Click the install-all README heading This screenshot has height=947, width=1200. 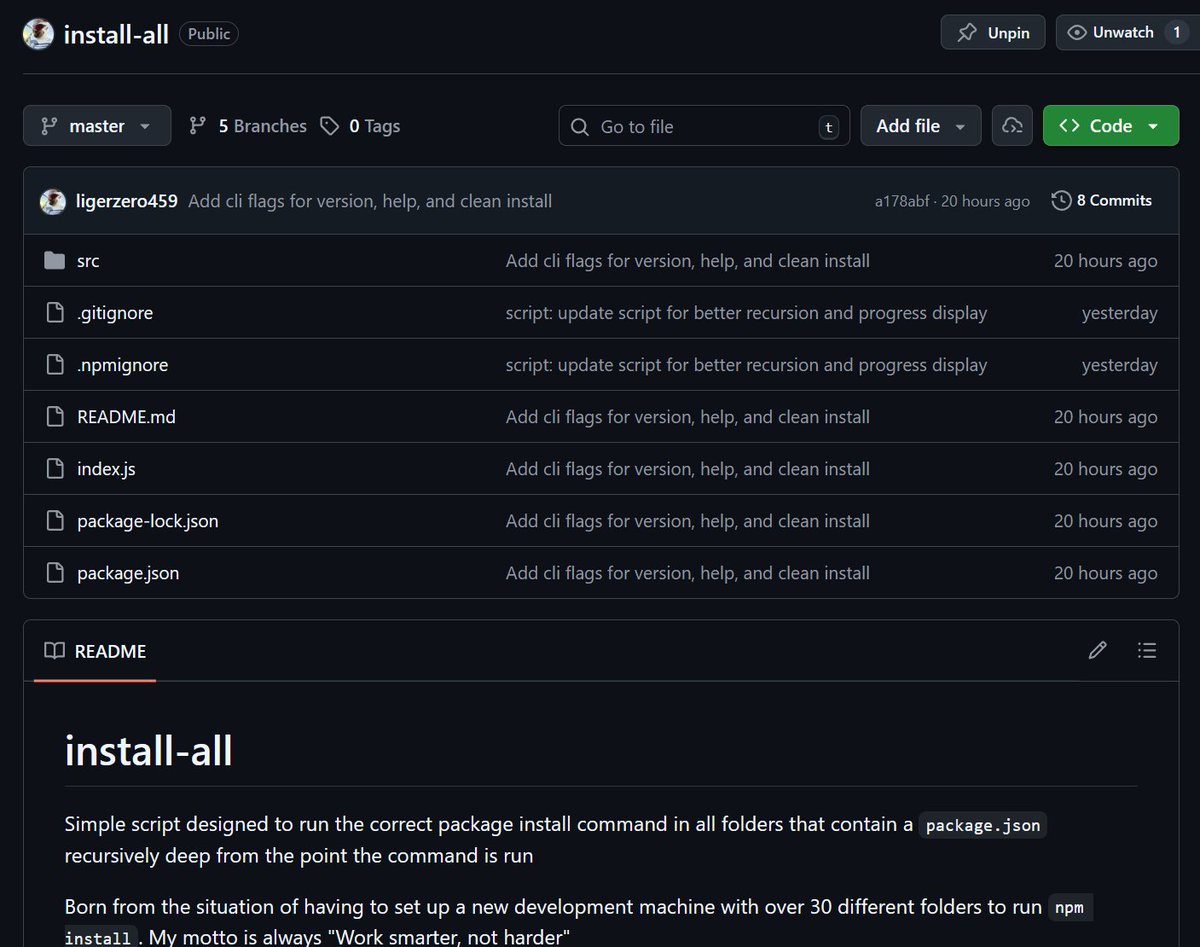[x=148, y=750]
